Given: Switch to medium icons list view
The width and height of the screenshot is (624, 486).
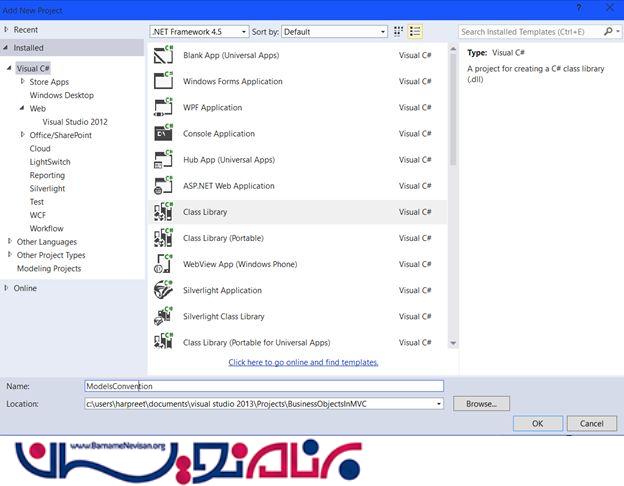Looking at the screenshot, I should (x=415, y=32).
